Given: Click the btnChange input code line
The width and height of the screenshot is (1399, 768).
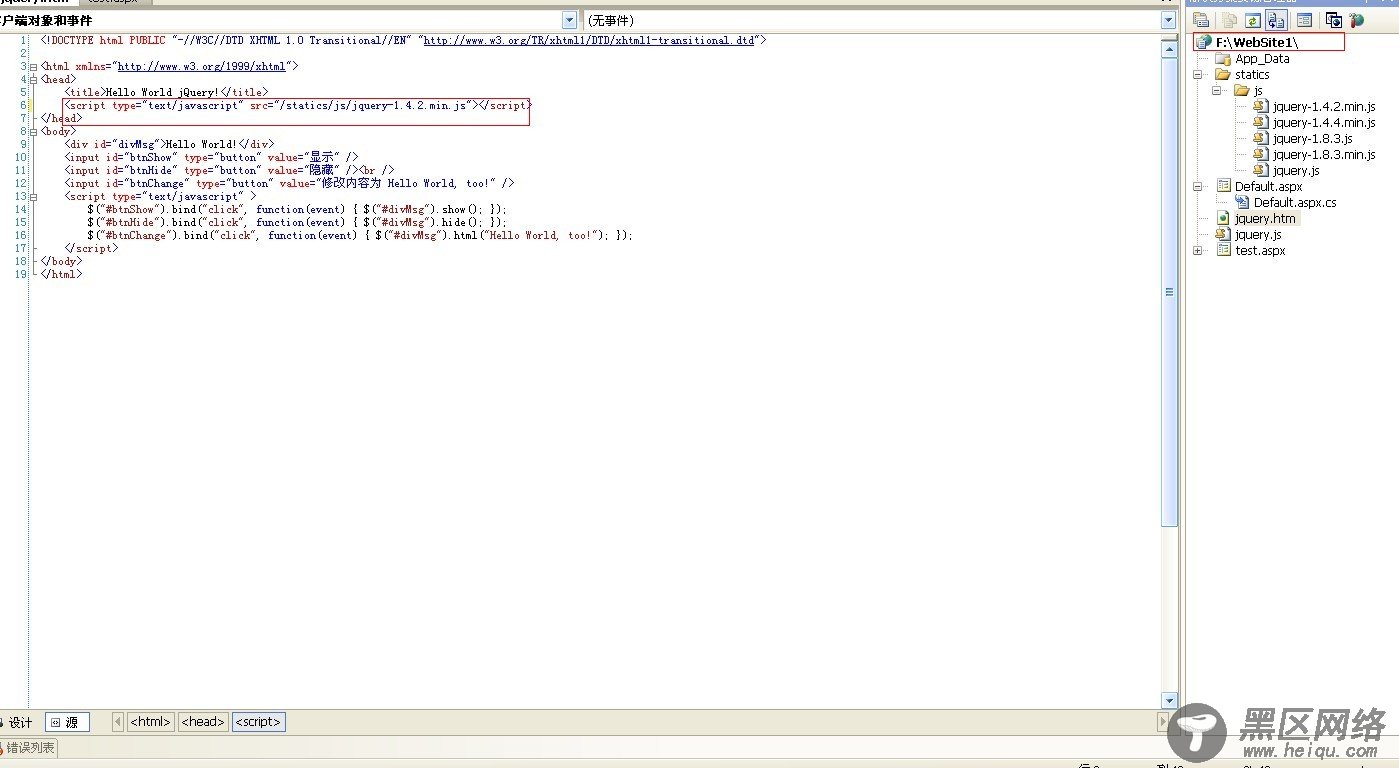Looking at the screenshot, I should [x=289, y=183].
